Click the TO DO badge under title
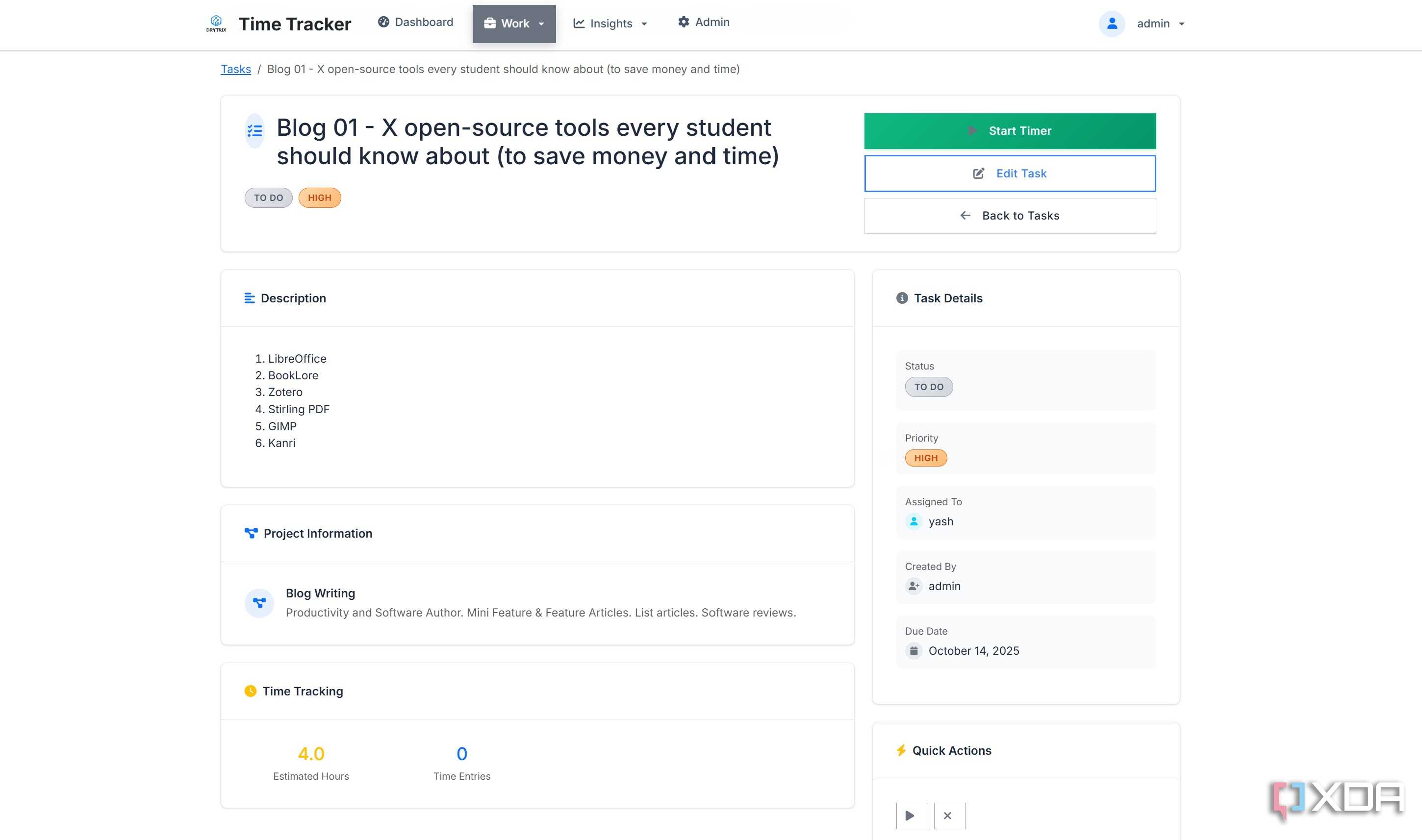 point(268,198)
